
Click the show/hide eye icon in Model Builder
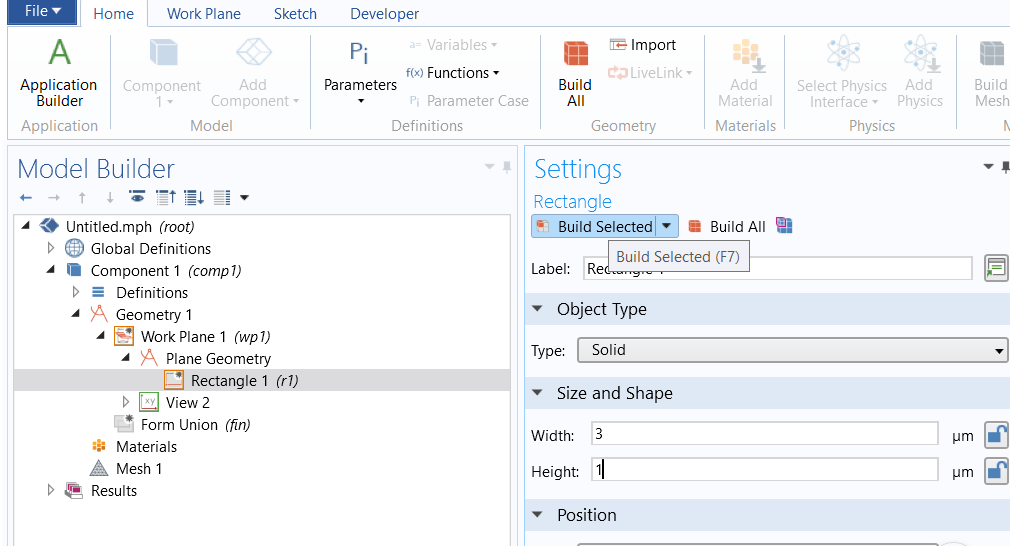click(x=137, y=197)
